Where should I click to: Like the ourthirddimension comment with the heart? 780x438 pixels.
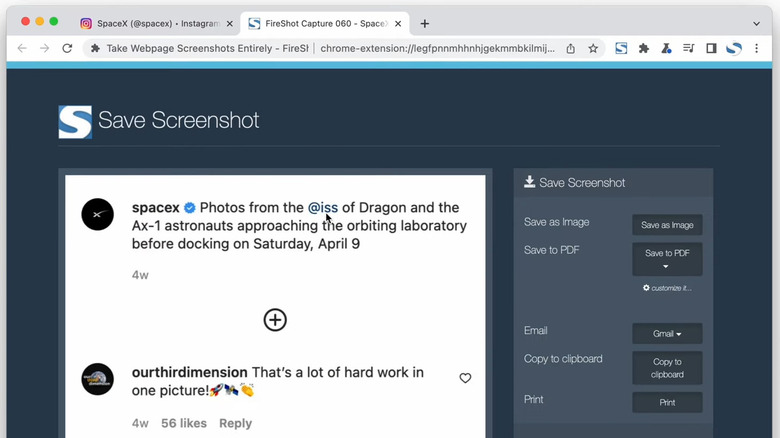465,378
